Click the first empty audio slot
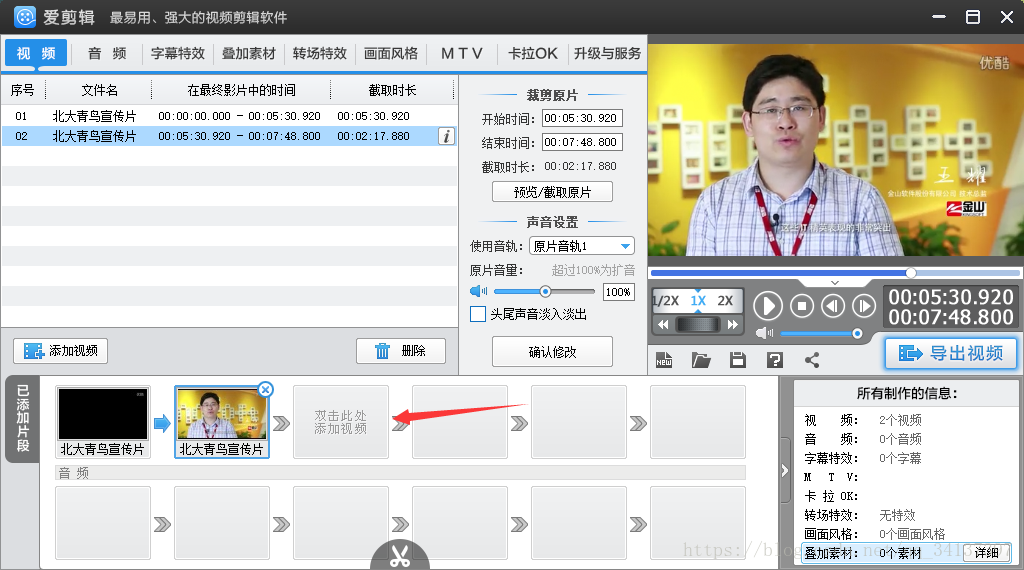The image size is (1024, 570). pos(103,523)
